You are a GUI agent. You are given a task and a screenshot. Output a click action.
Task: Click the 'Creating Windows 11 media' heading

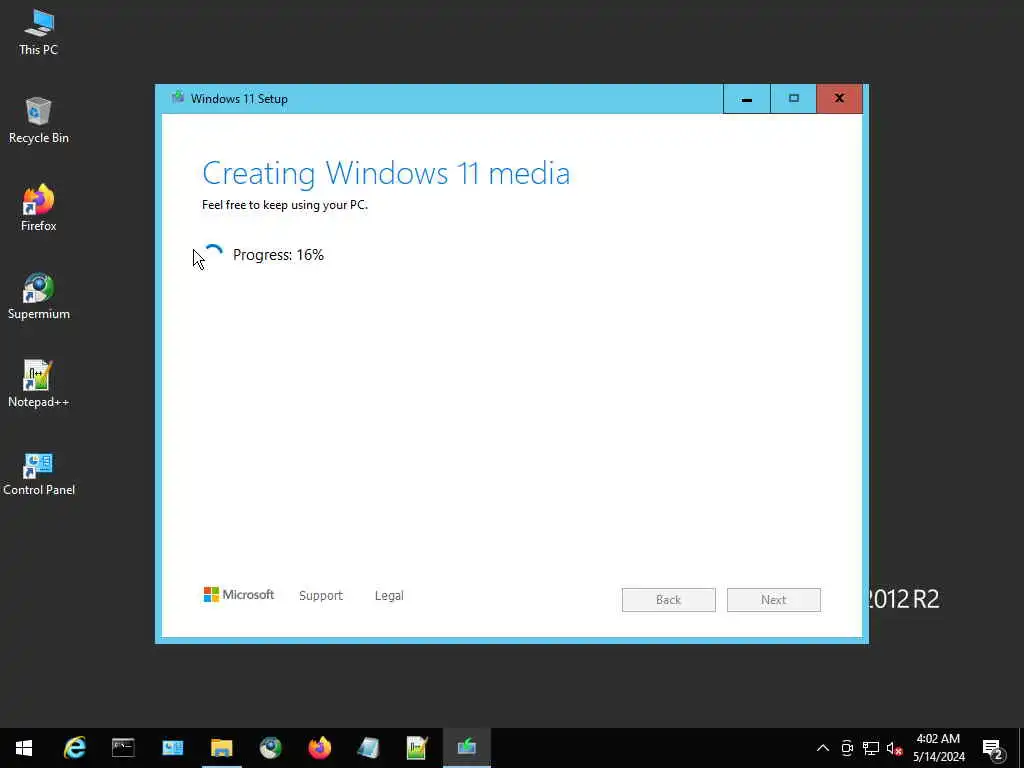tap(386, 174)
